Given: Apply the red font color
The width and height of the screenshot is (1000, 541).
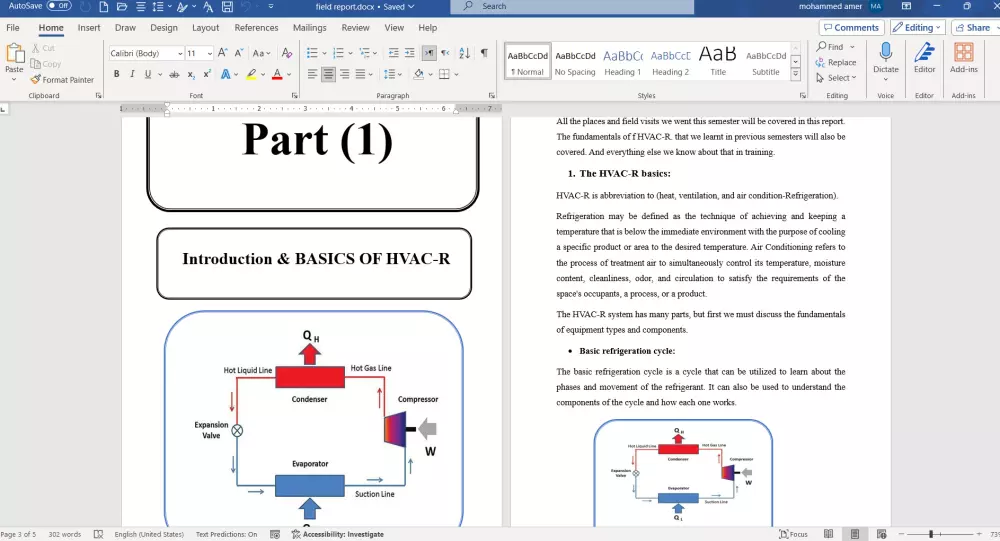Looking at the screenshot, I should click(277, 75).
